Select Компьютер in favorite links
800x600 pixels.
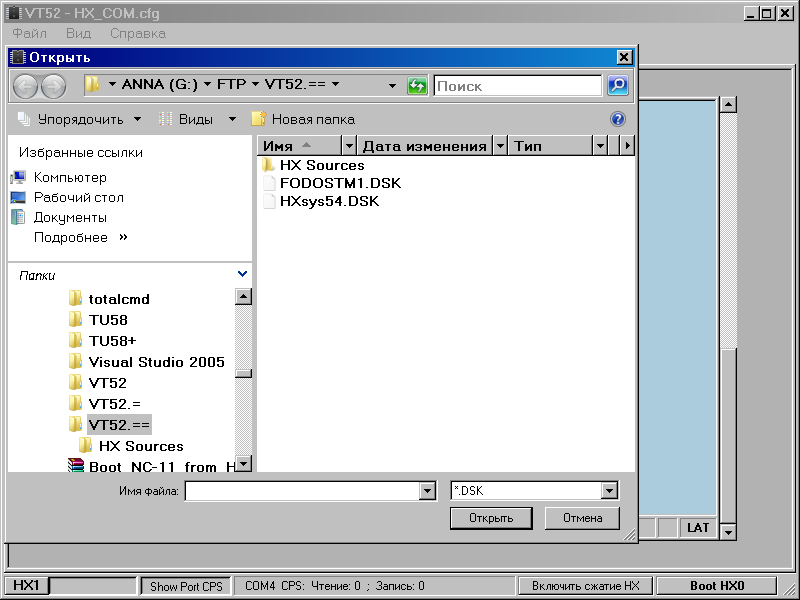(x=69, y=177)
